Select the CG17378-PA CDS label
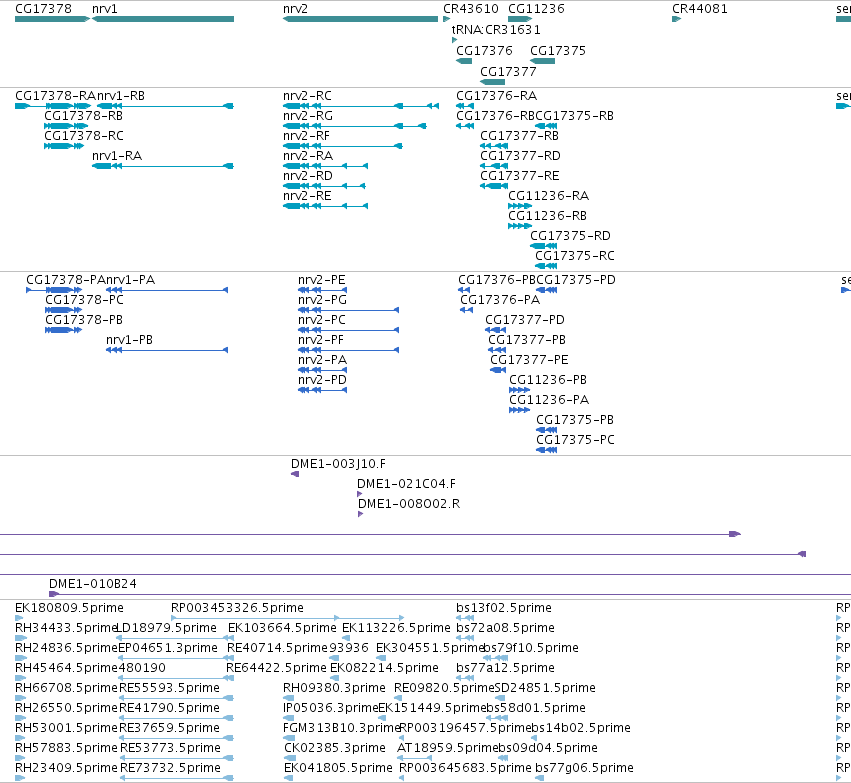This screenshot has width=851, height=783. (x=66, y=280)
